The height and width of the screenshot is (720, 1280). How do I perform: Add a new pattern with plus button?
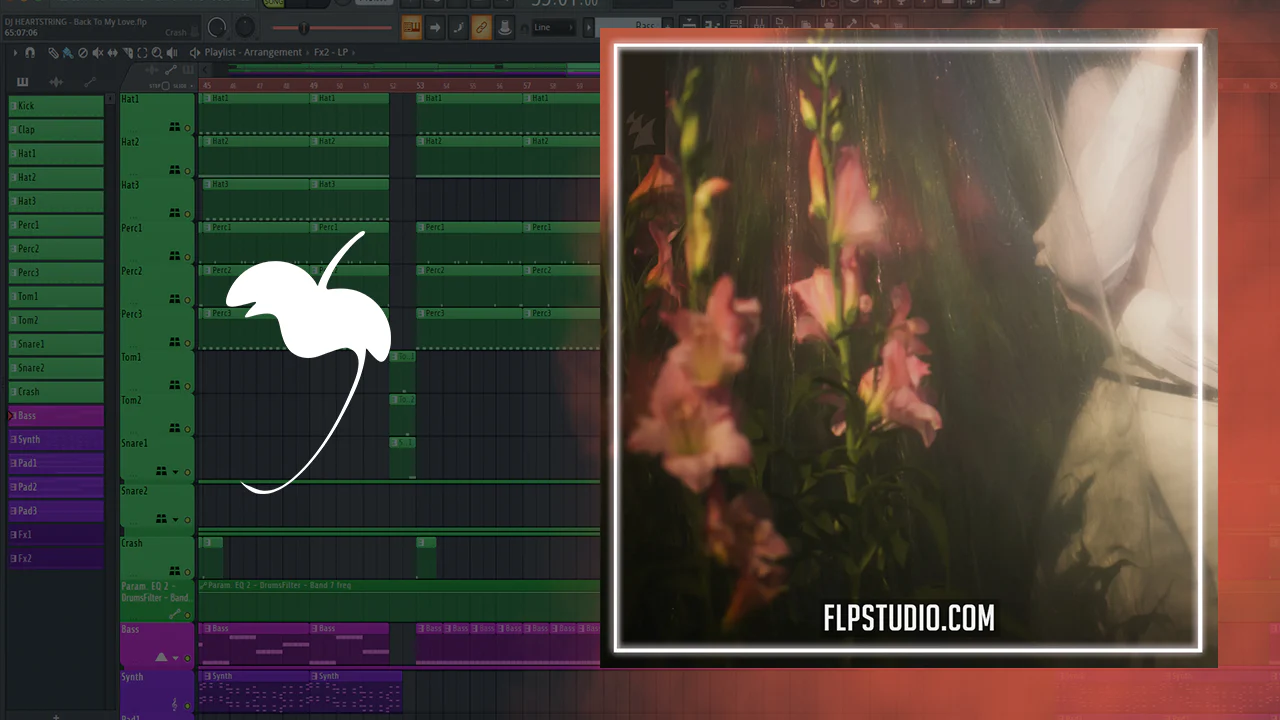56,715
